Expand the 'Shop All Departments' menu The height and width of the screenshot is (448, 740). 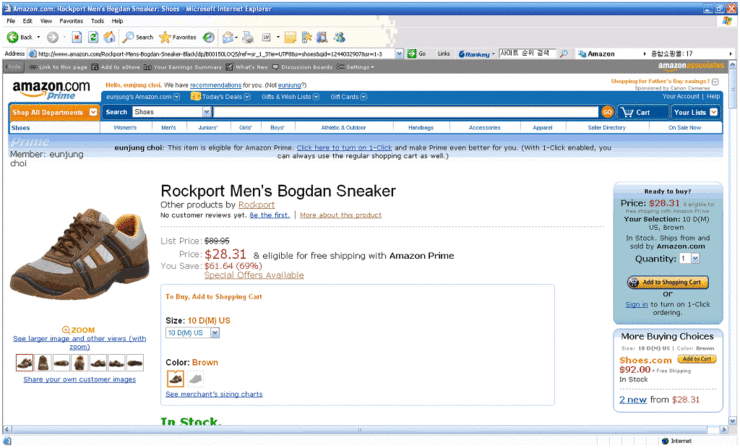pos(93,112)
